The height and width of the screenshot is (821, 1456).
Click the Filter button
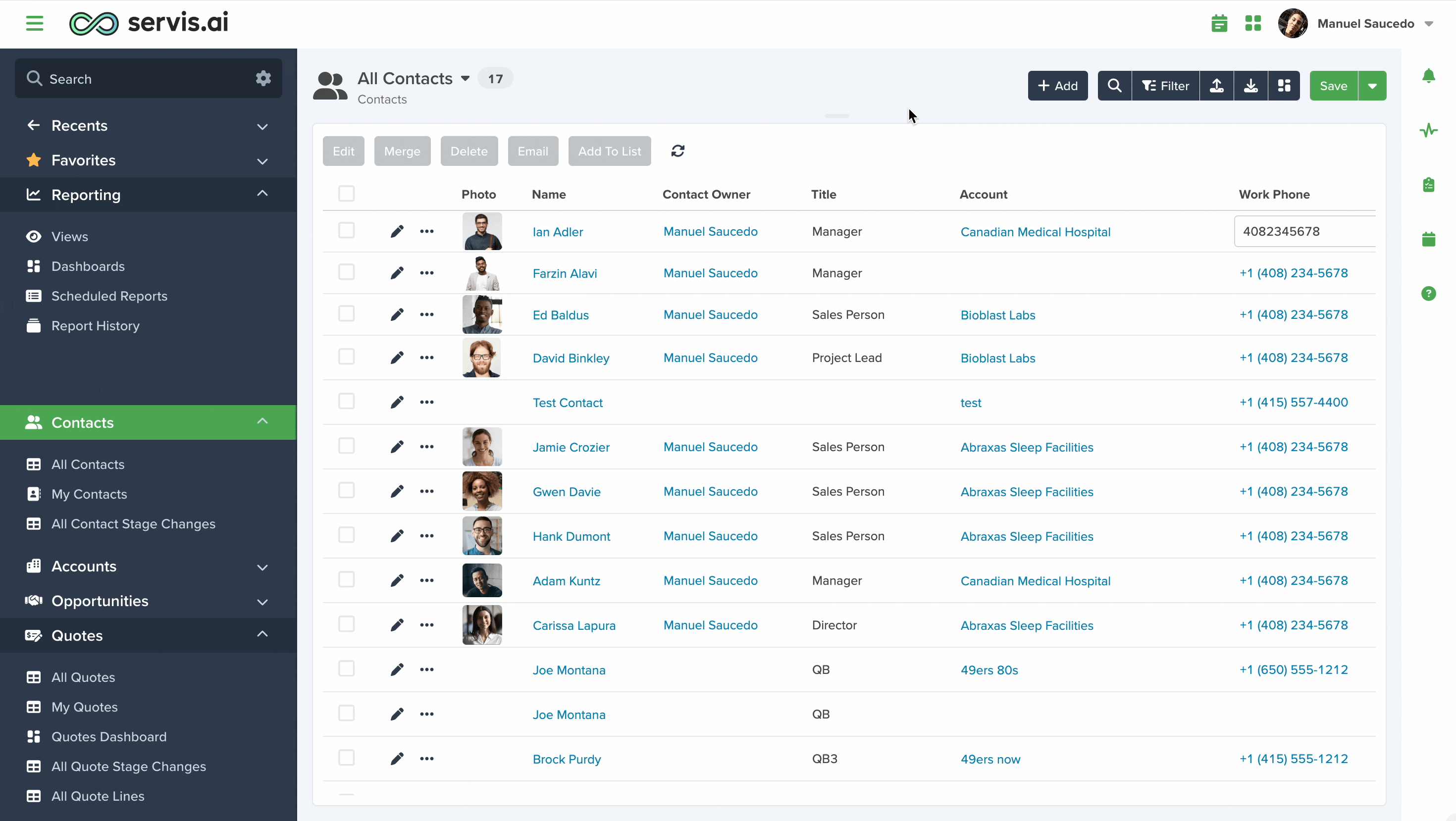[1165, 86]
